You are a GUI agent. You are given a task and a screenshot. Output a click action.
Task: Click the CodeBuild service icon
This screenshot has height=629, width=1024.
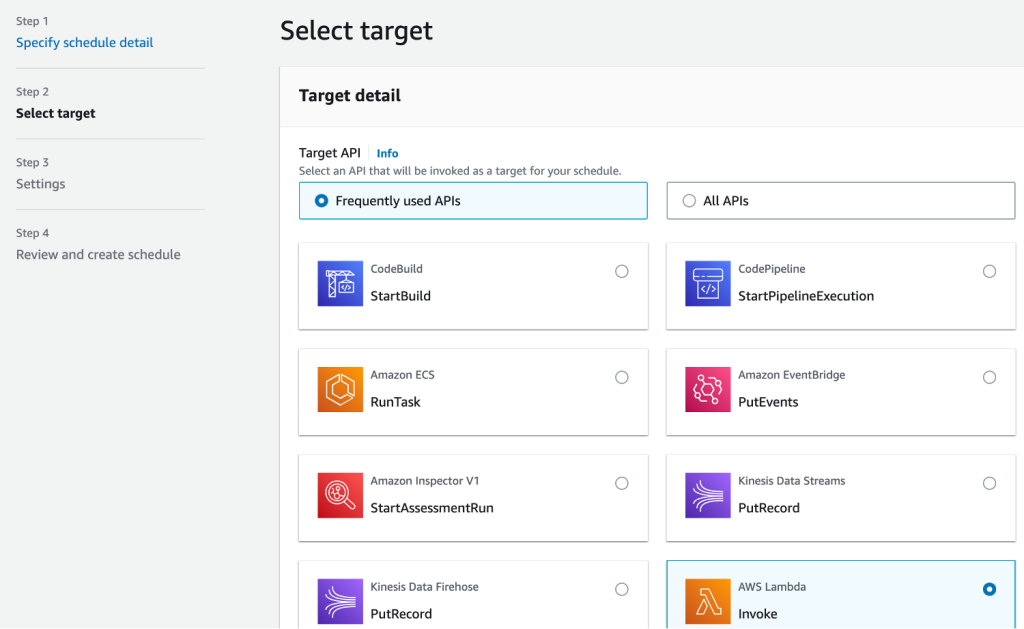tap(340, 284)
